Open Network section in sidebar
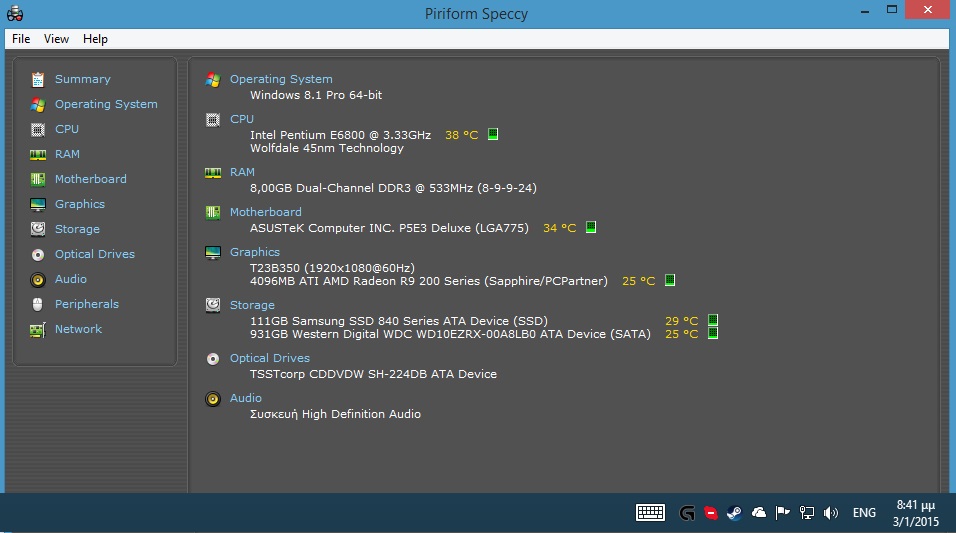956x533 pixels. point(78,329)
